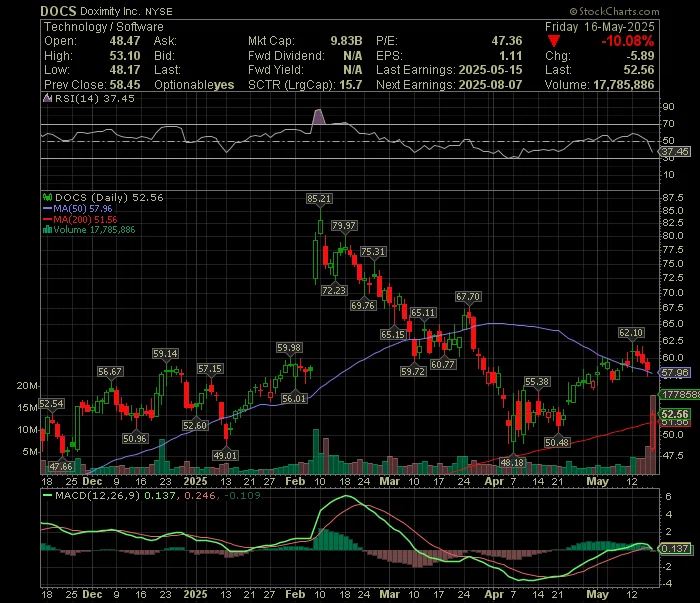Click the Friday 16-May-2025 date
This screenshot has width=700, height=603.
pos(600,27)
